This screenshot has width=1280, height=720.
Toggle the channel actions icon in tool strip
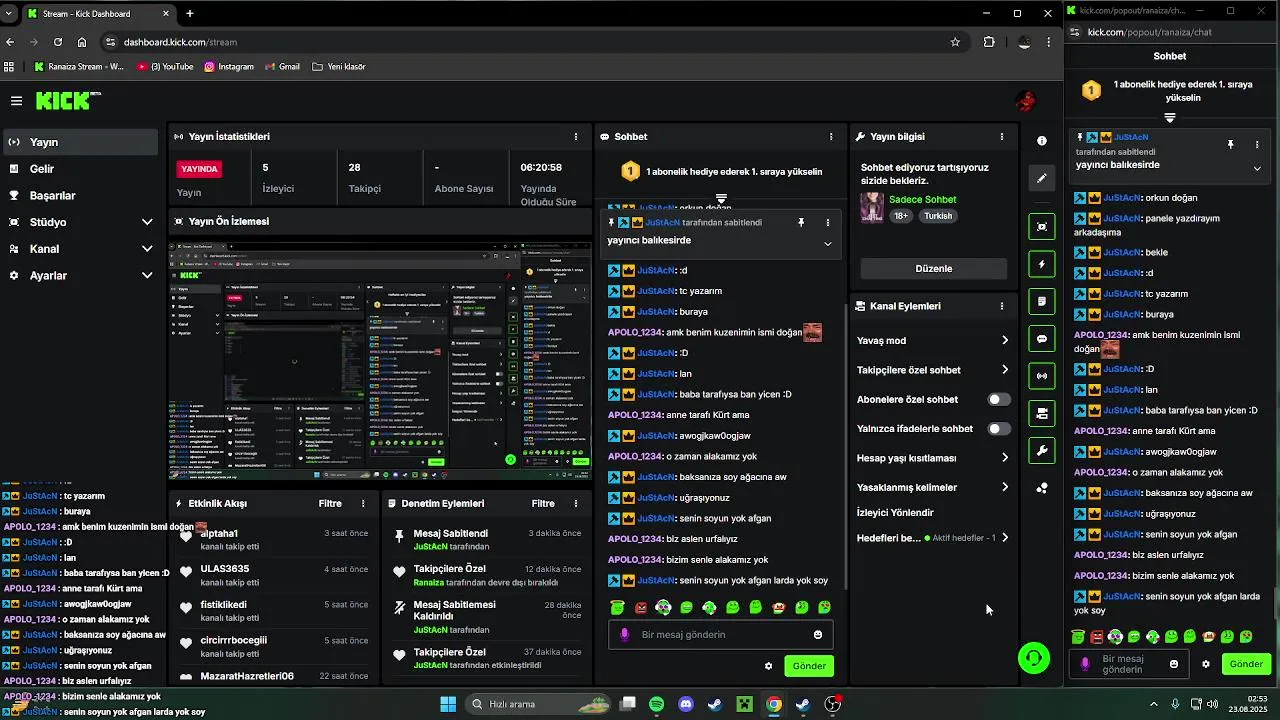coord(1042,413)
